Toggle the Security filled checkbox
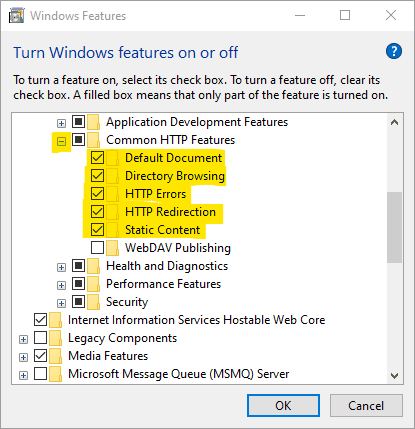This screenshot has width=415, height=429. click(78, 302)
